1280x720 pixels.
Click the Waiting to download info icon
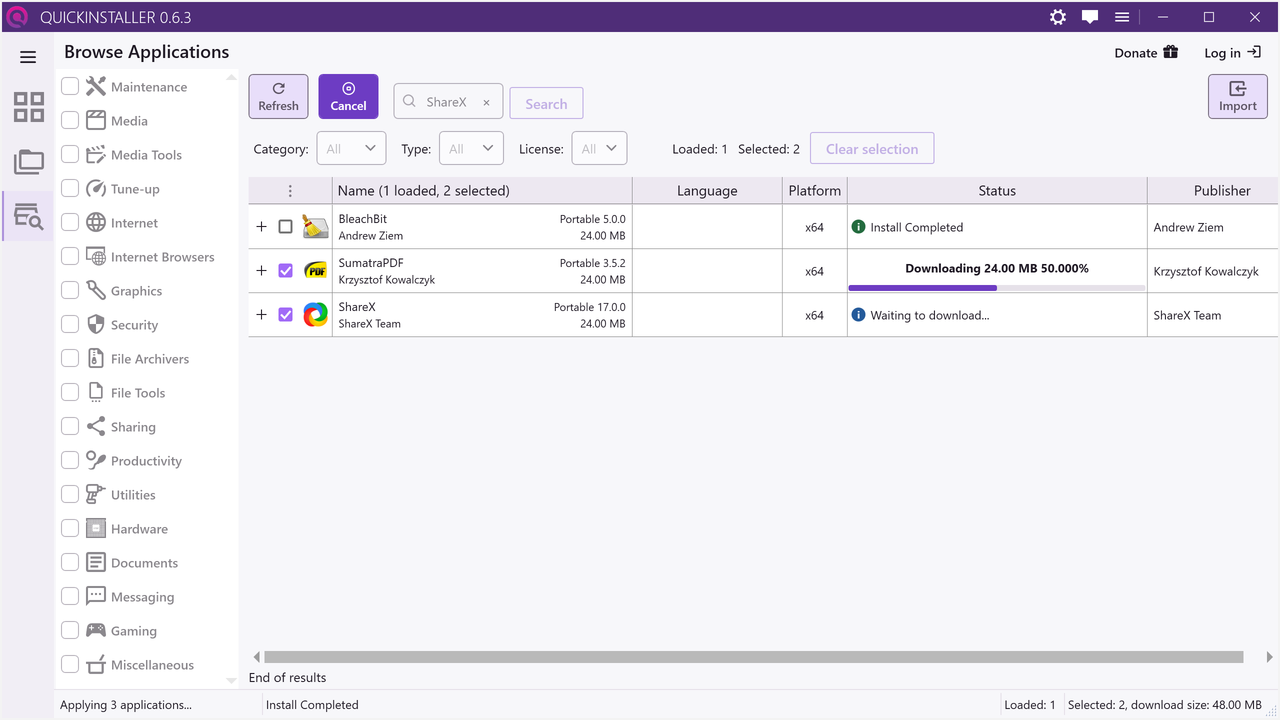point(858,315)
